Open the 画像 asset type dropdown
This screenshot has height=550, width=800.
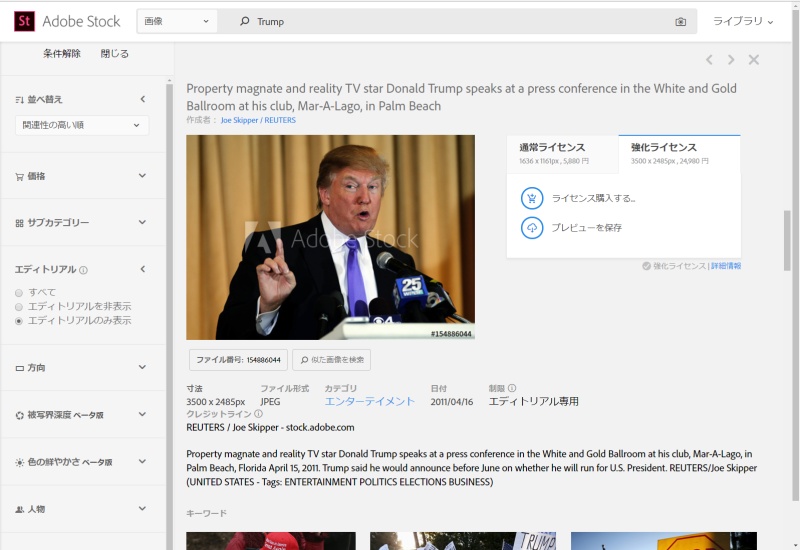177,21
